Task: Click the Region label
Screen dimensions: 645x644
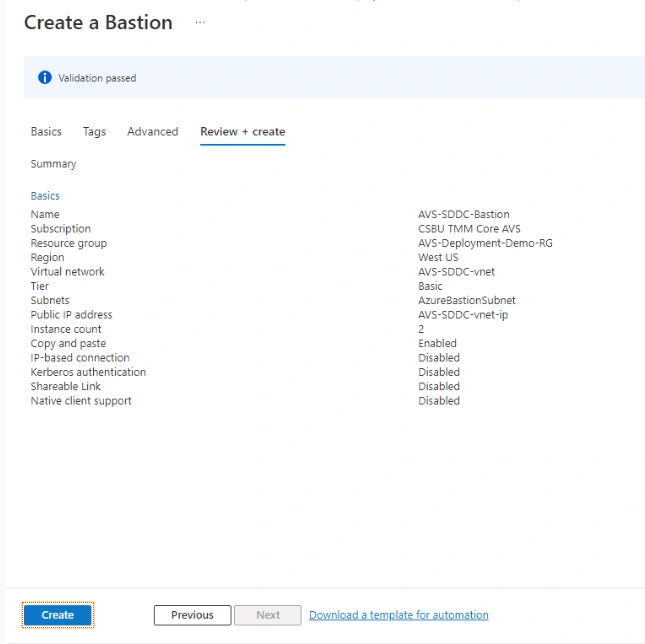Action: click(47, 258)
